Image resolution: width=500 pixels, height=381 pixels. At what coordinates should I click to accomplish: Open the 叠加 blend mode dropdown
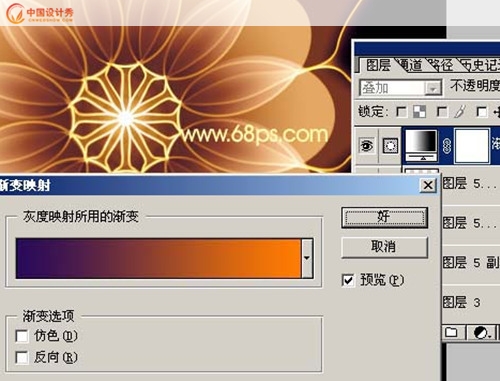click(x=433, y=89)
